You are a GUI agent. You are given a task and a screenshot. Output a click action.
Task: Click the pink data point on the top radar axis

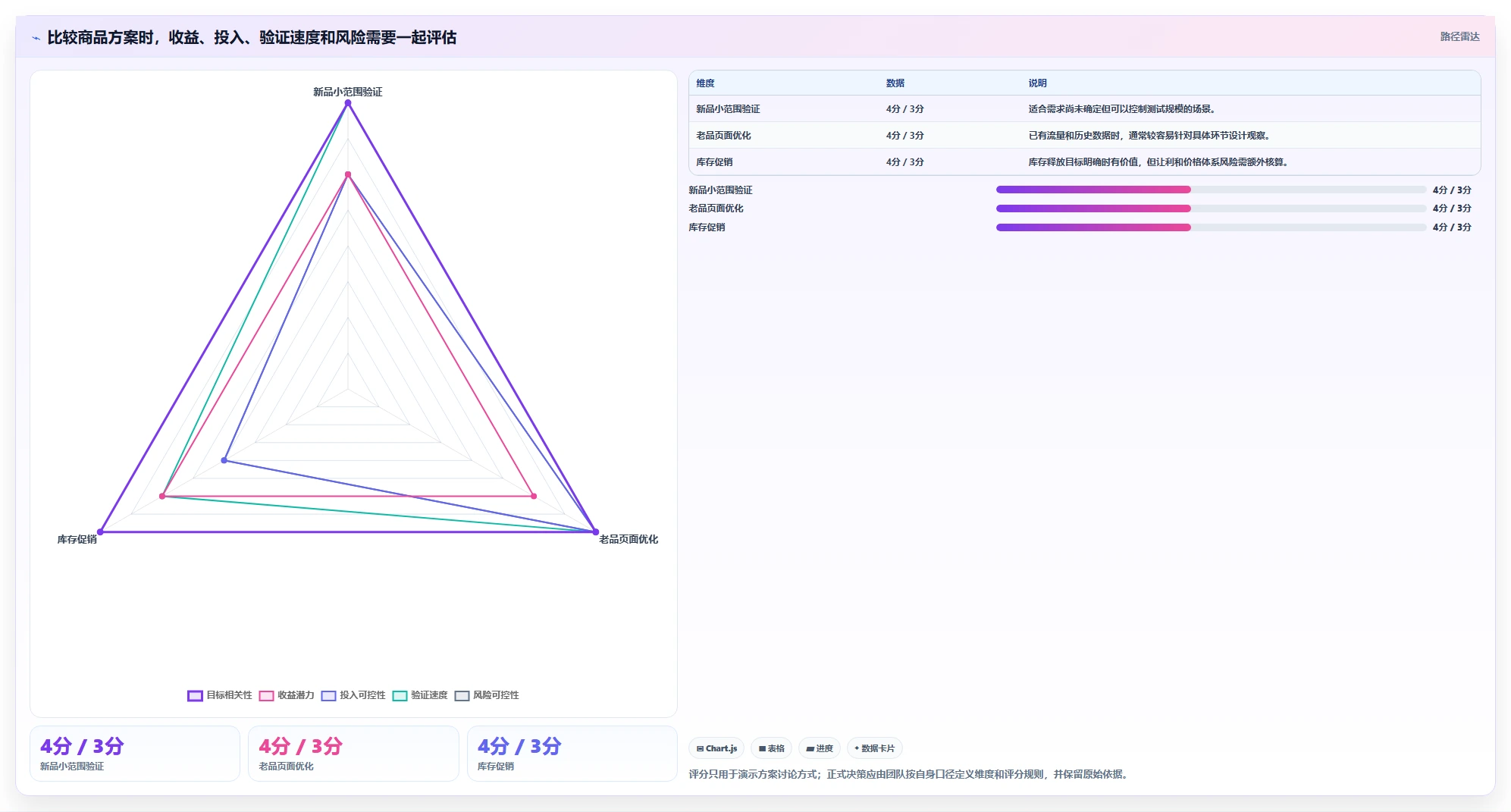click(348, 175)
